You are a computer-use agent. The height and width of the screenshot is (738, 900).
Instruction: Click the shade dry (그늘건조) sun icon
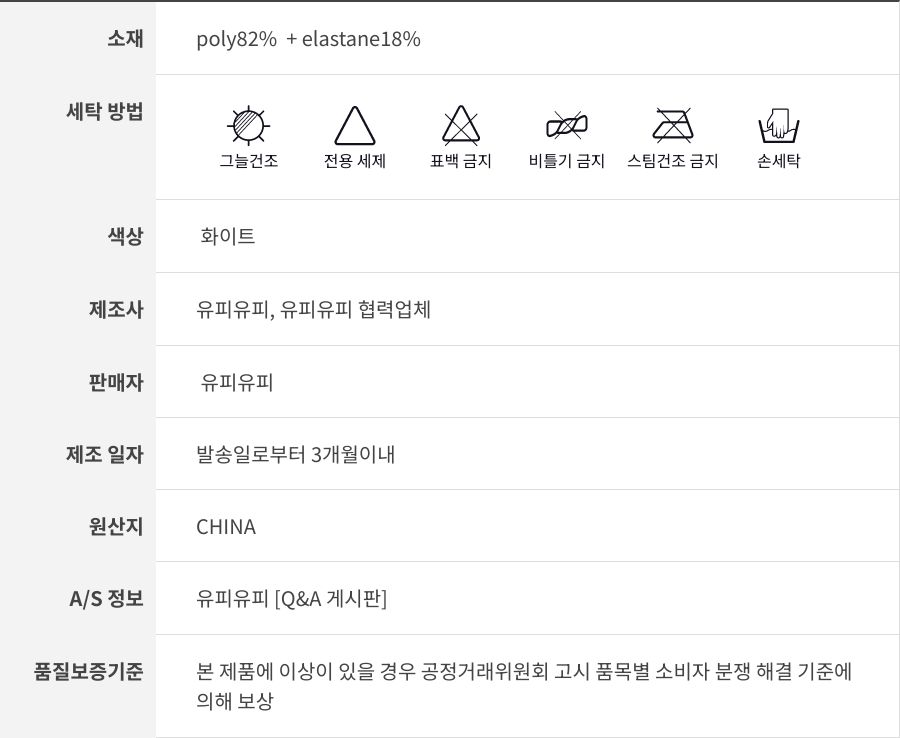pos(248,125)
